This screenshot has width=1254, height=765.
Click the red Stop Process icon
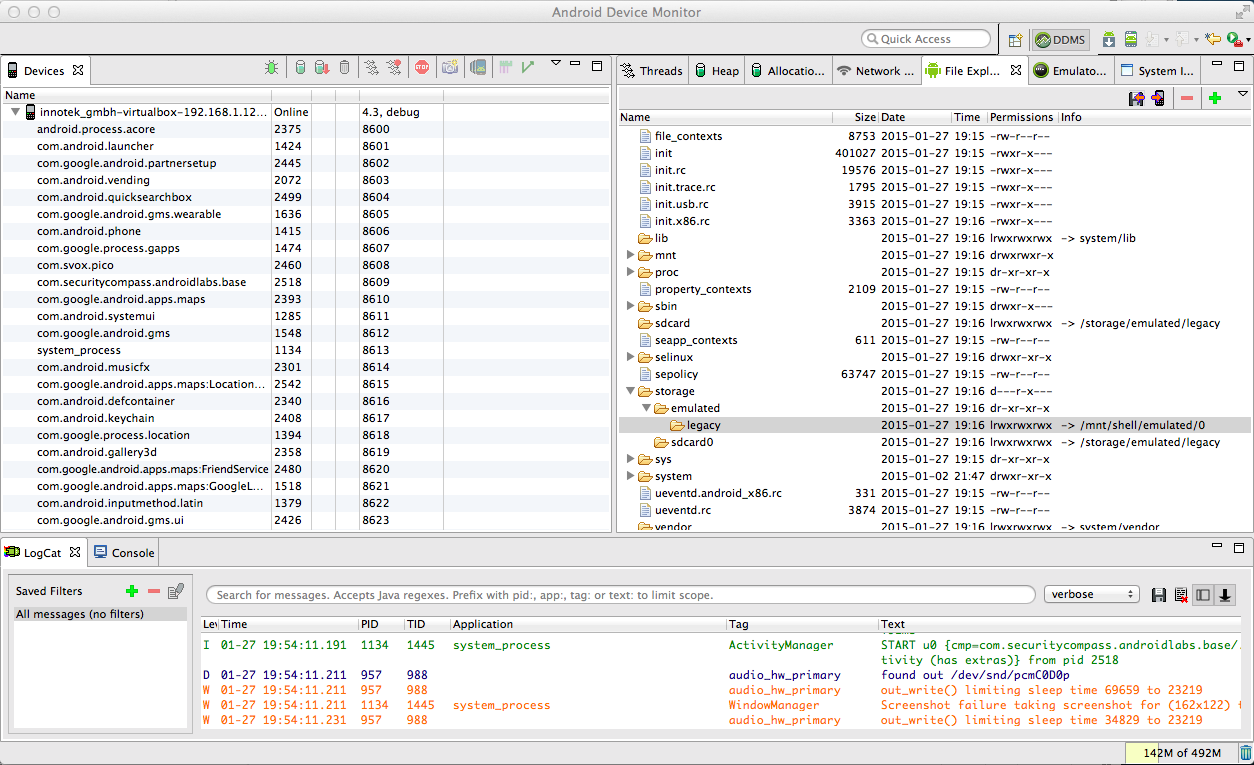422,68
